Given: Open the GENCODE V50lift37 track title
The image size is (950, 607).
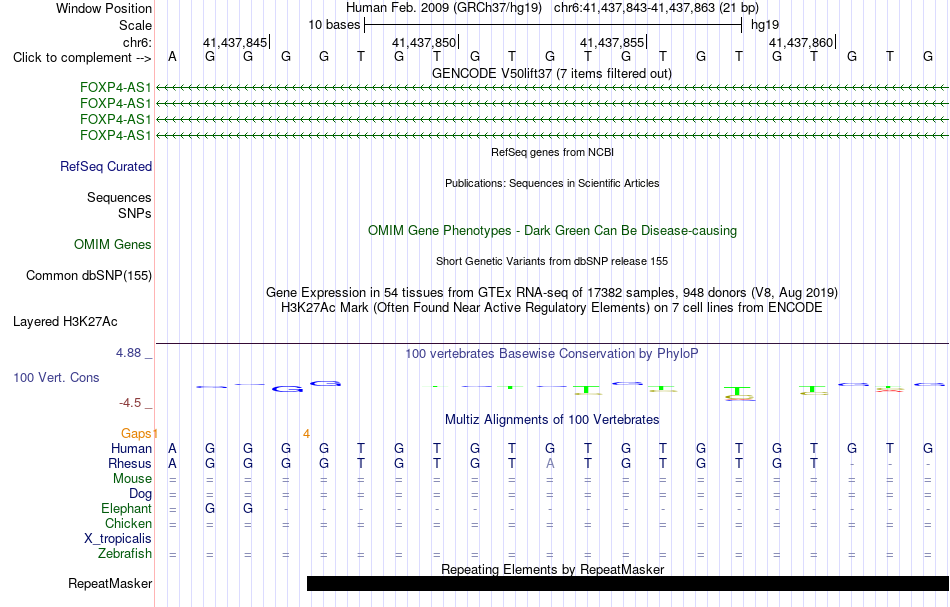Looking at the screenshot, I should click(551, 73).
